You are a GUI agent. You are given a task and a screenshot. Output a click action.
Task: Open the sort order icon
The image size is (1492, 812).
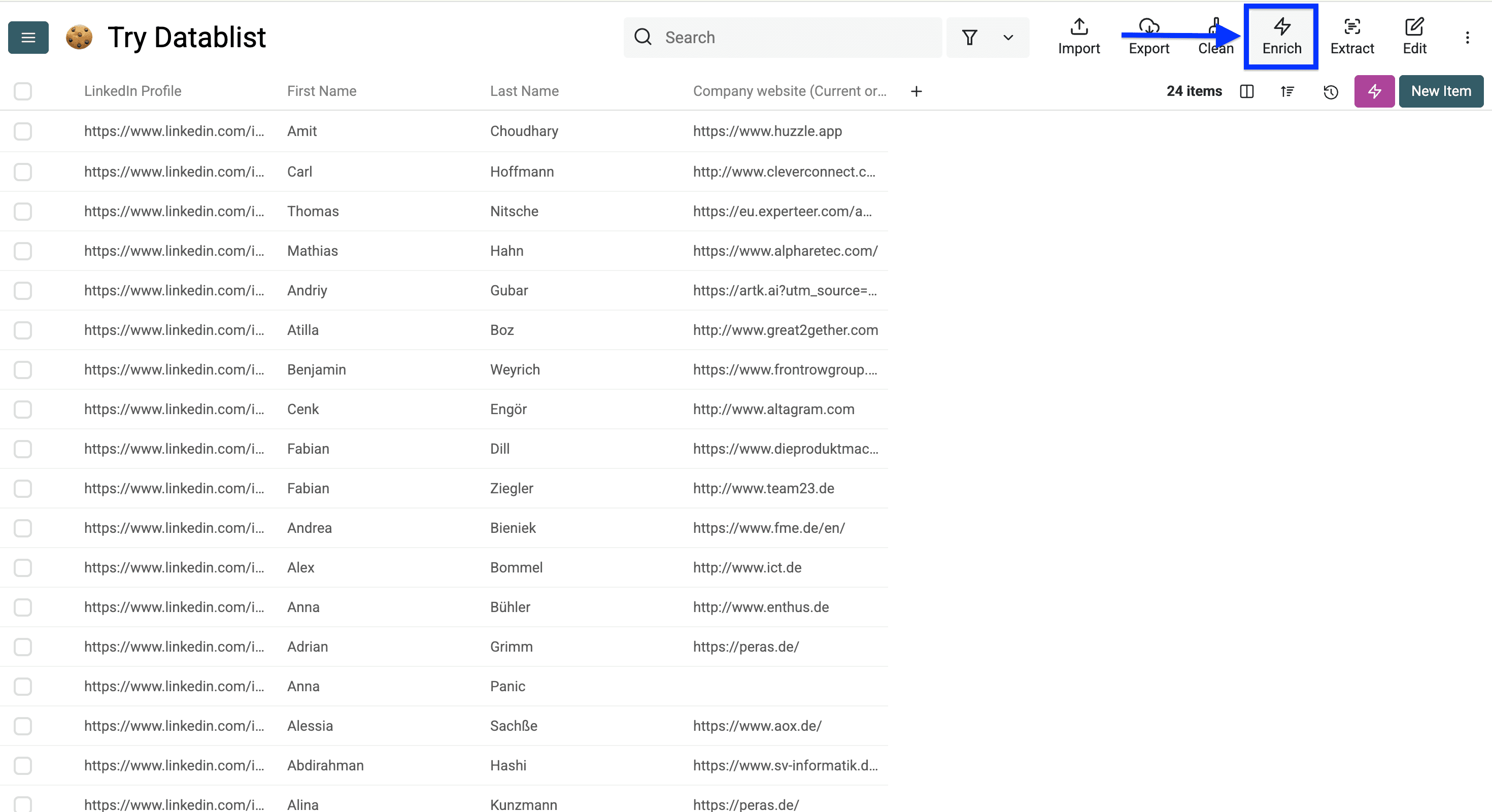pos(1287,91)
